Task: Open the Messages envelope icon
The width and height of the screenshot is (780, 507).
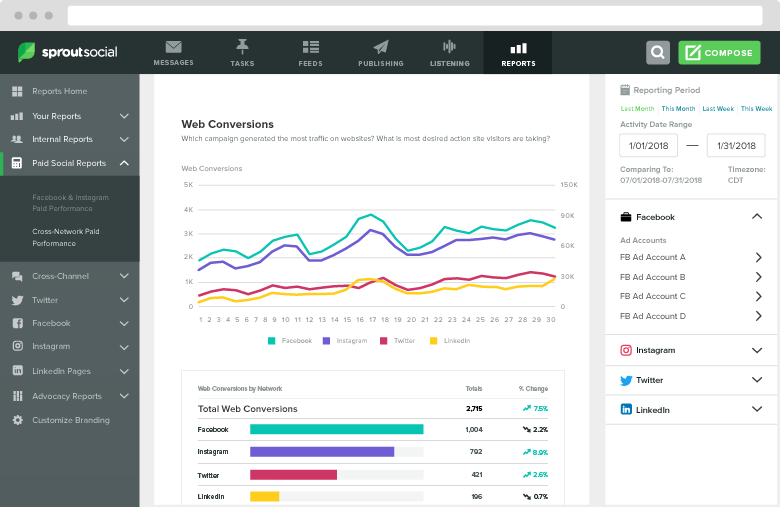Action: click(173, 47)
